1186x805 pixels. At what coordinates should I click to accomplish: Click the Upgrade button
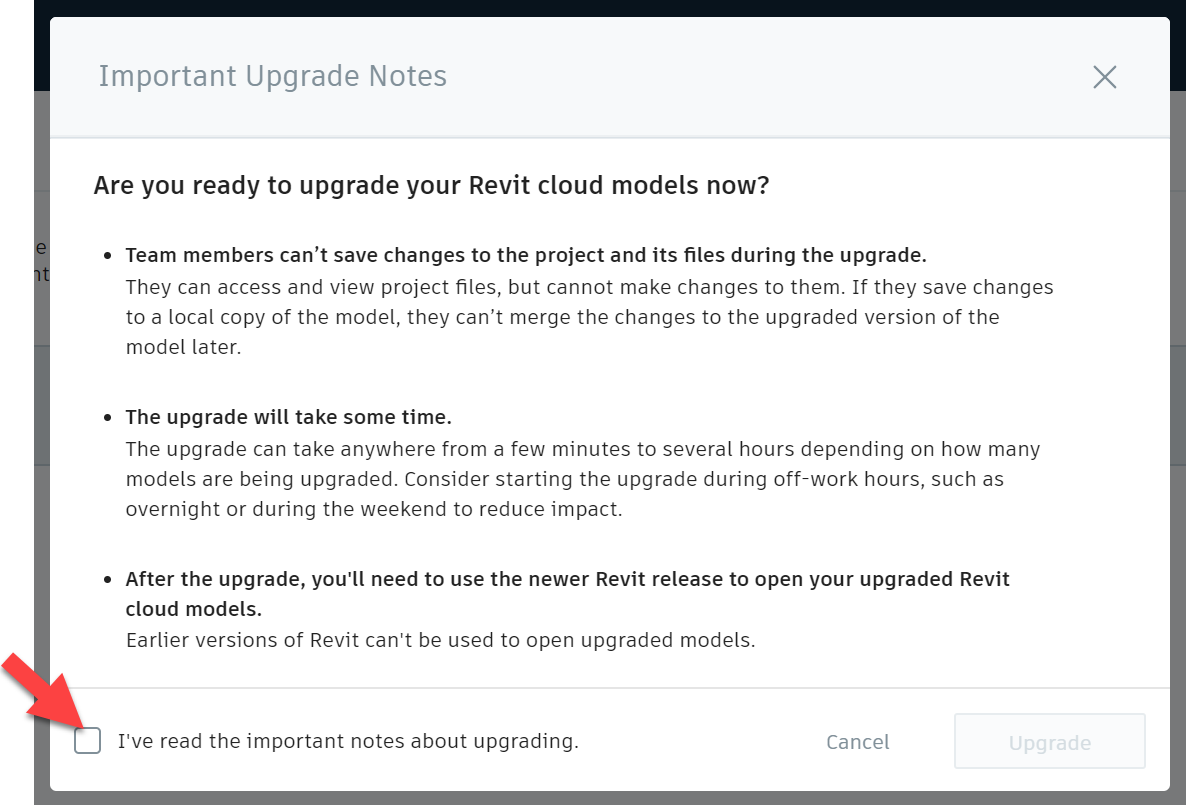click(x=1049, y=742)
